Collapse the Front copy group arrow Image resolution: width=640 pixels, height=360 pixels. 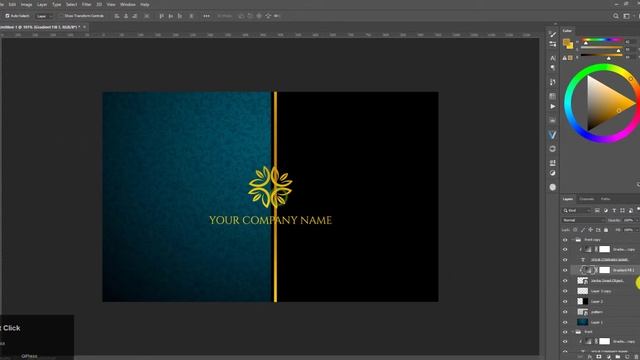point(572,240)
